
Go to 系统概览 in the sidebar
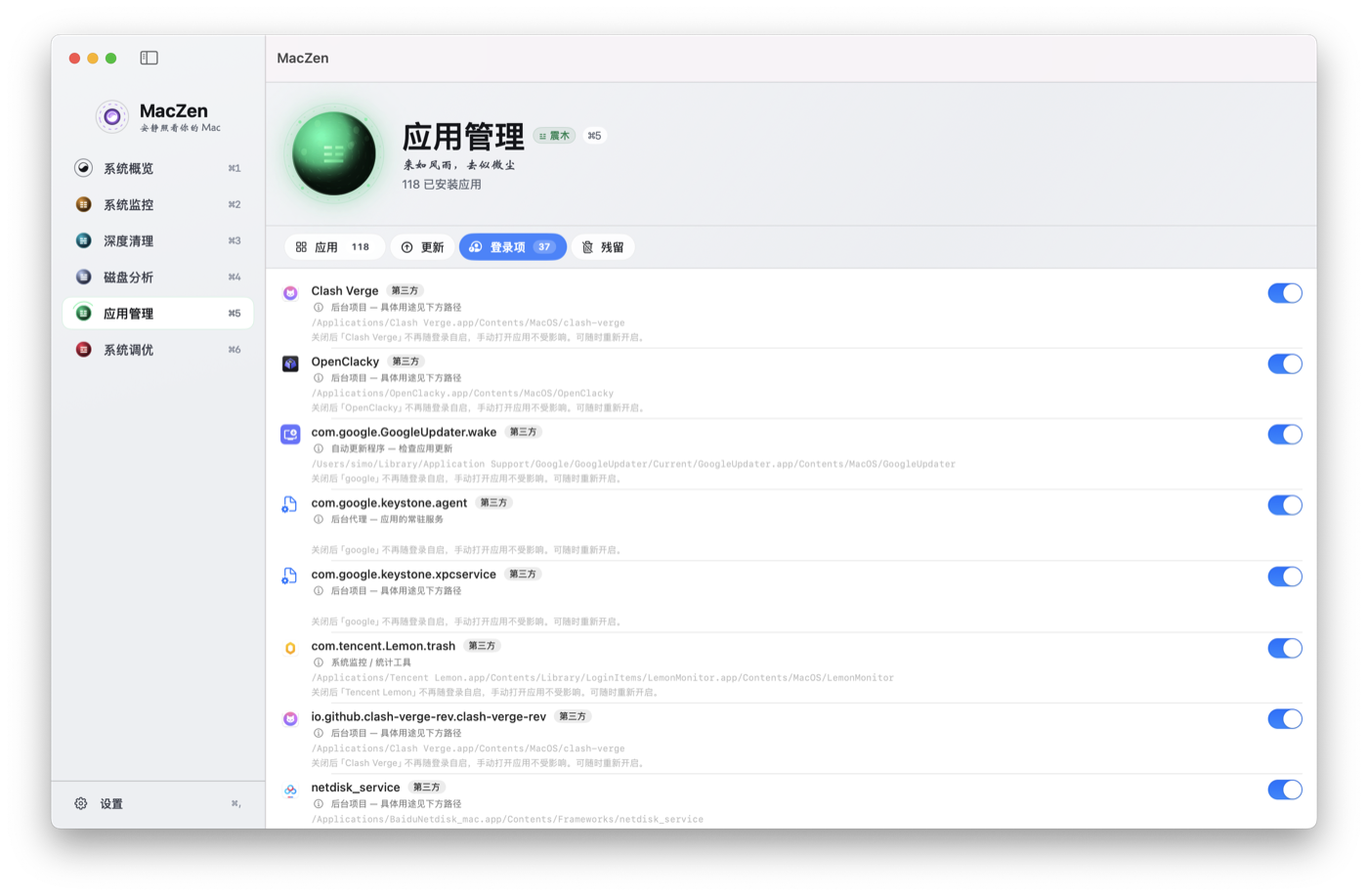[x=158, y=168]
